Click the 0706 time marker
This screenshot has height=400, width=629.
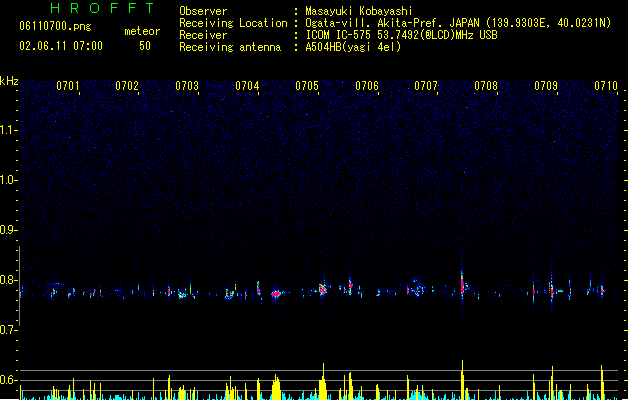coord(367,86)
